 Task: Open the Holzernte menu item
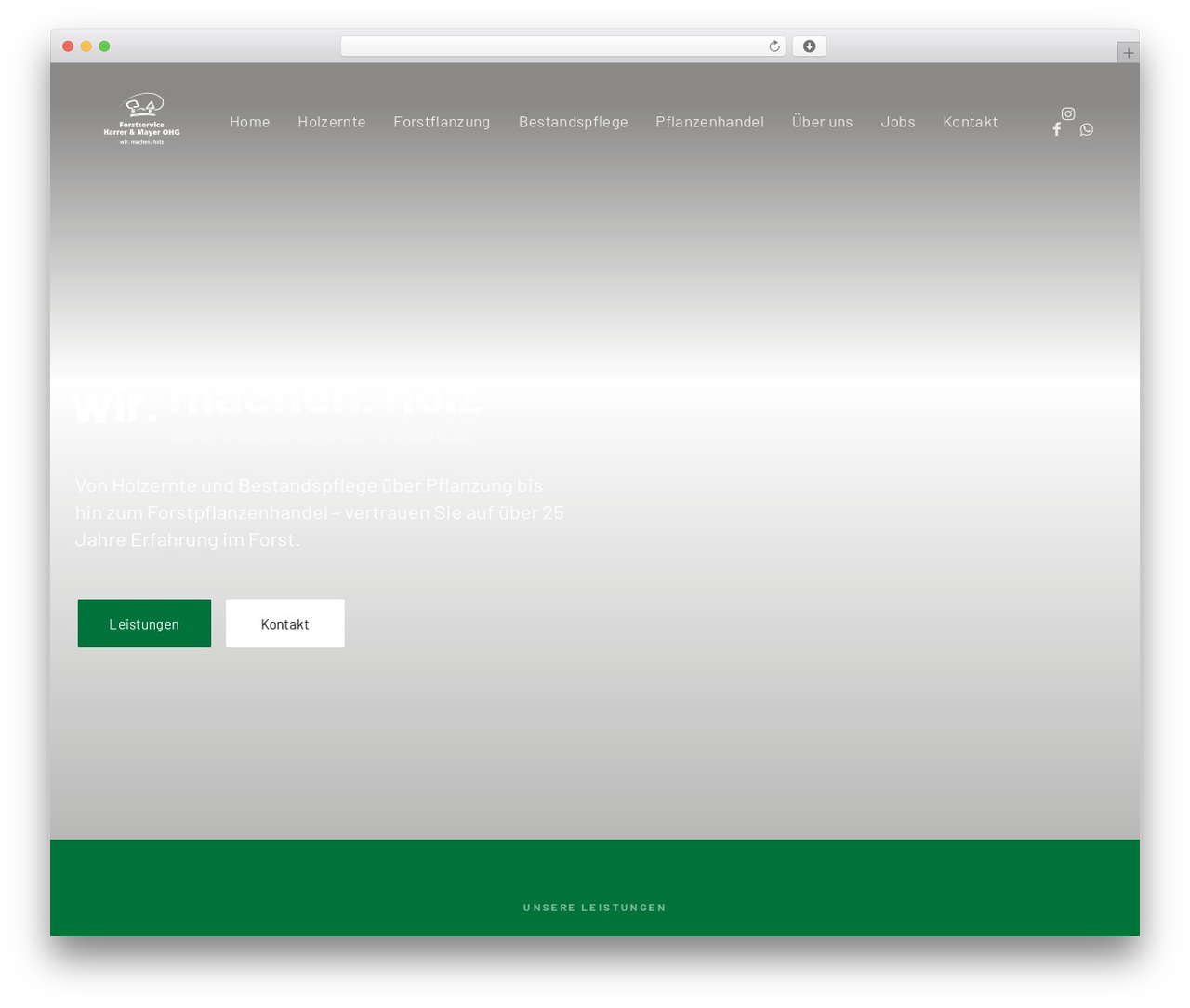click(x=332, y=122)
